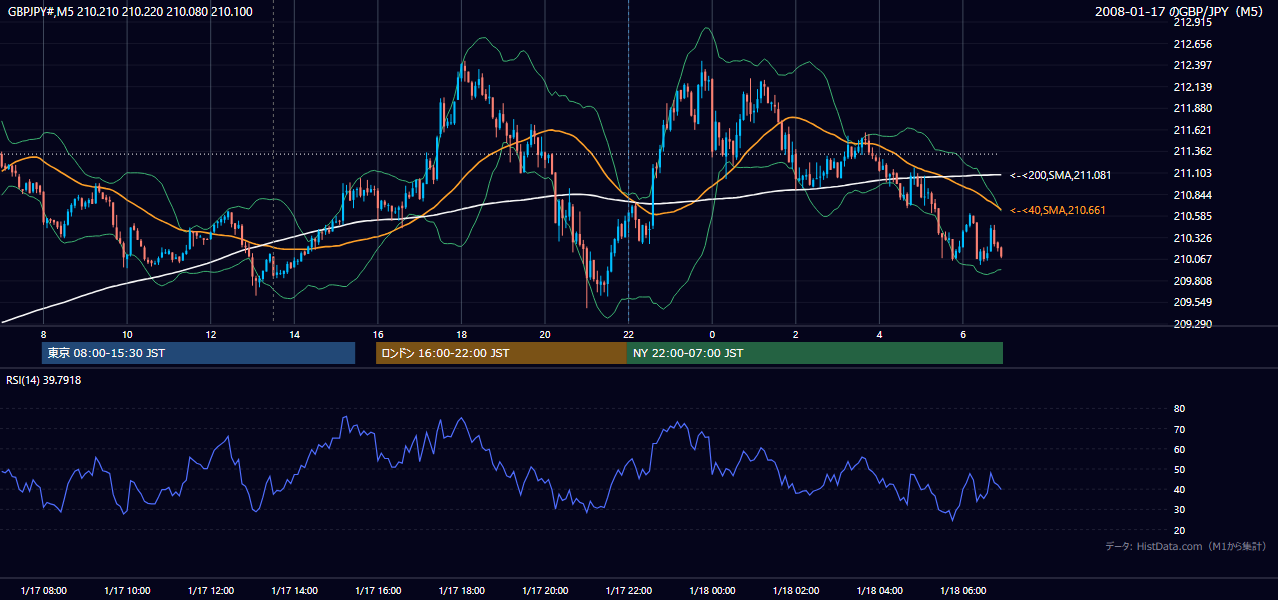The image size is (1278, 600).
Task: Select the ロンドン 16:00-22:00 JST session bar
Action: tap(501, 353)
